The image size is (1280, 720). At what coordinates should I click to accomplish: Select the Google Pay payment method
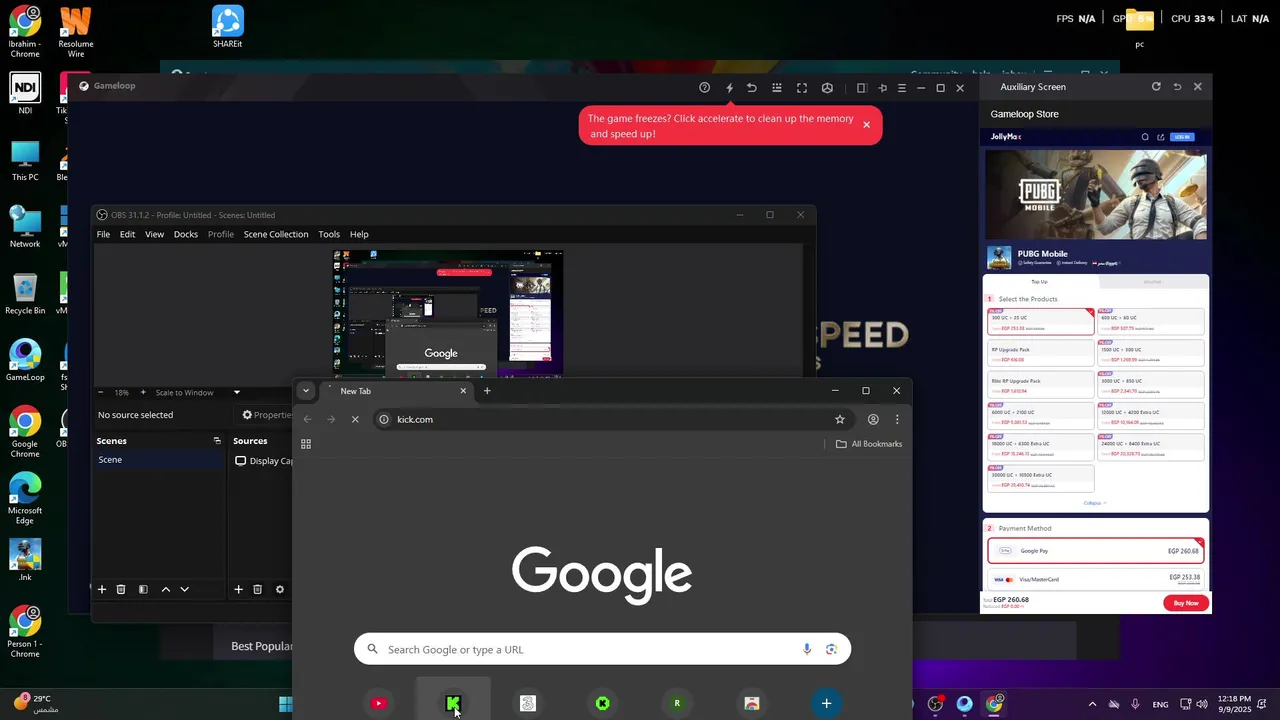tap(1096, 551)
